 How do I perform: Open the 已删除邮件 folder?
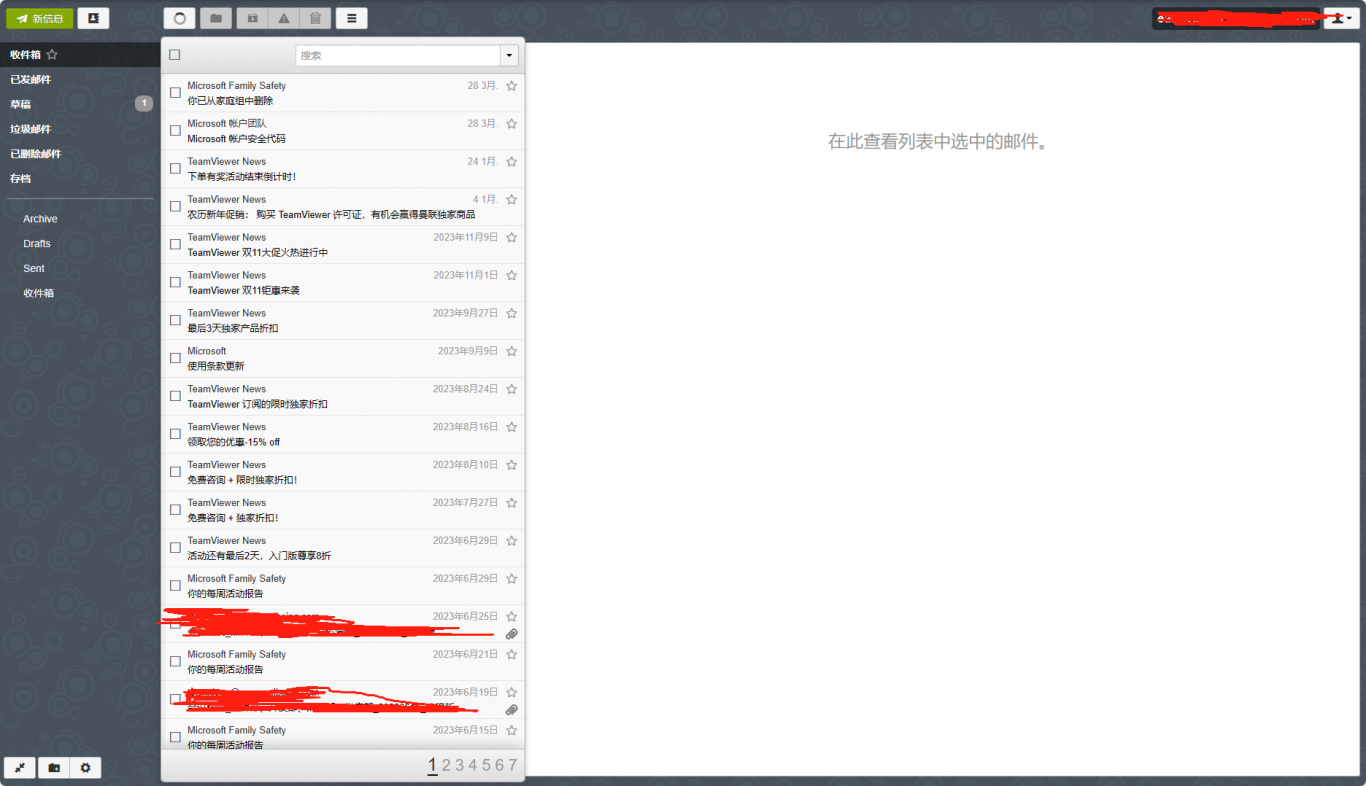click(80, 154)
